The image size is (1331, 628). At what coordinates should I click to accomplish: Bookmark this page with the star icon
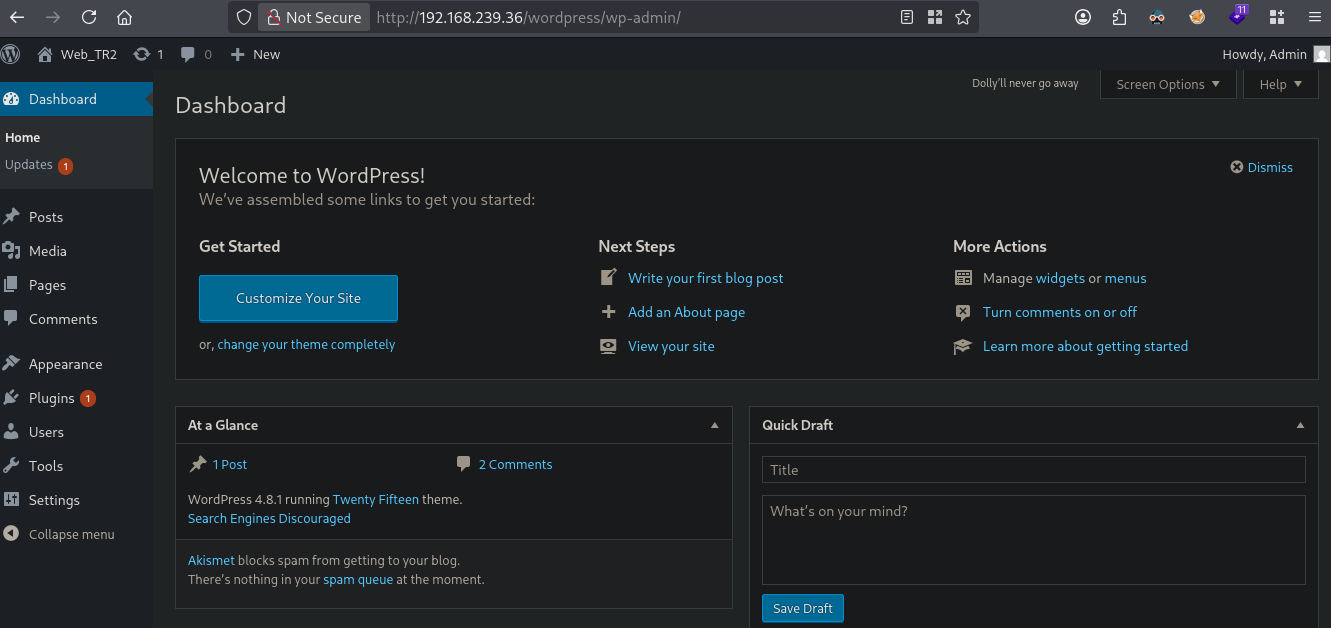point(963,17)
